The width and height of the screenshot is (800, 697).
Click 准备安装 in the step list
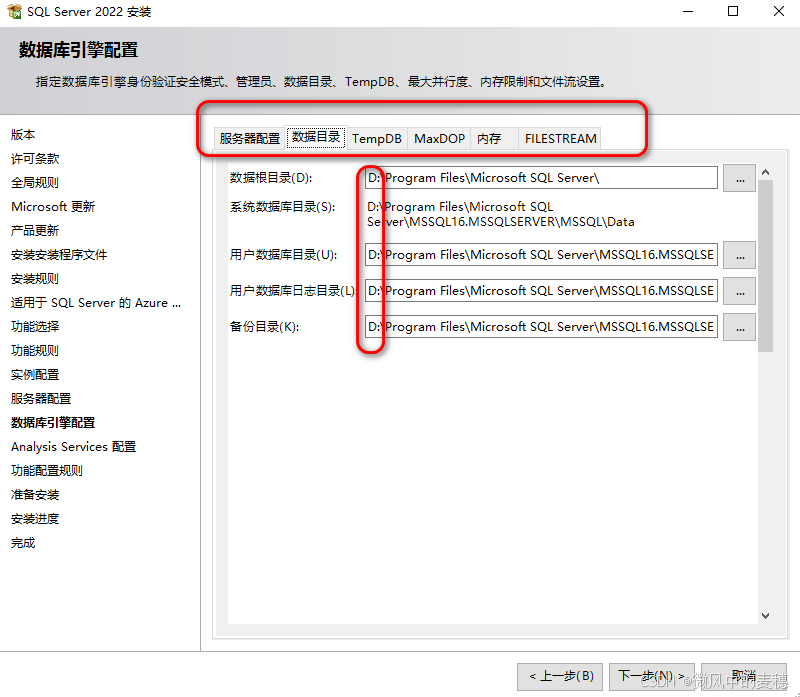pyautogui.click(x=35, y=494)
